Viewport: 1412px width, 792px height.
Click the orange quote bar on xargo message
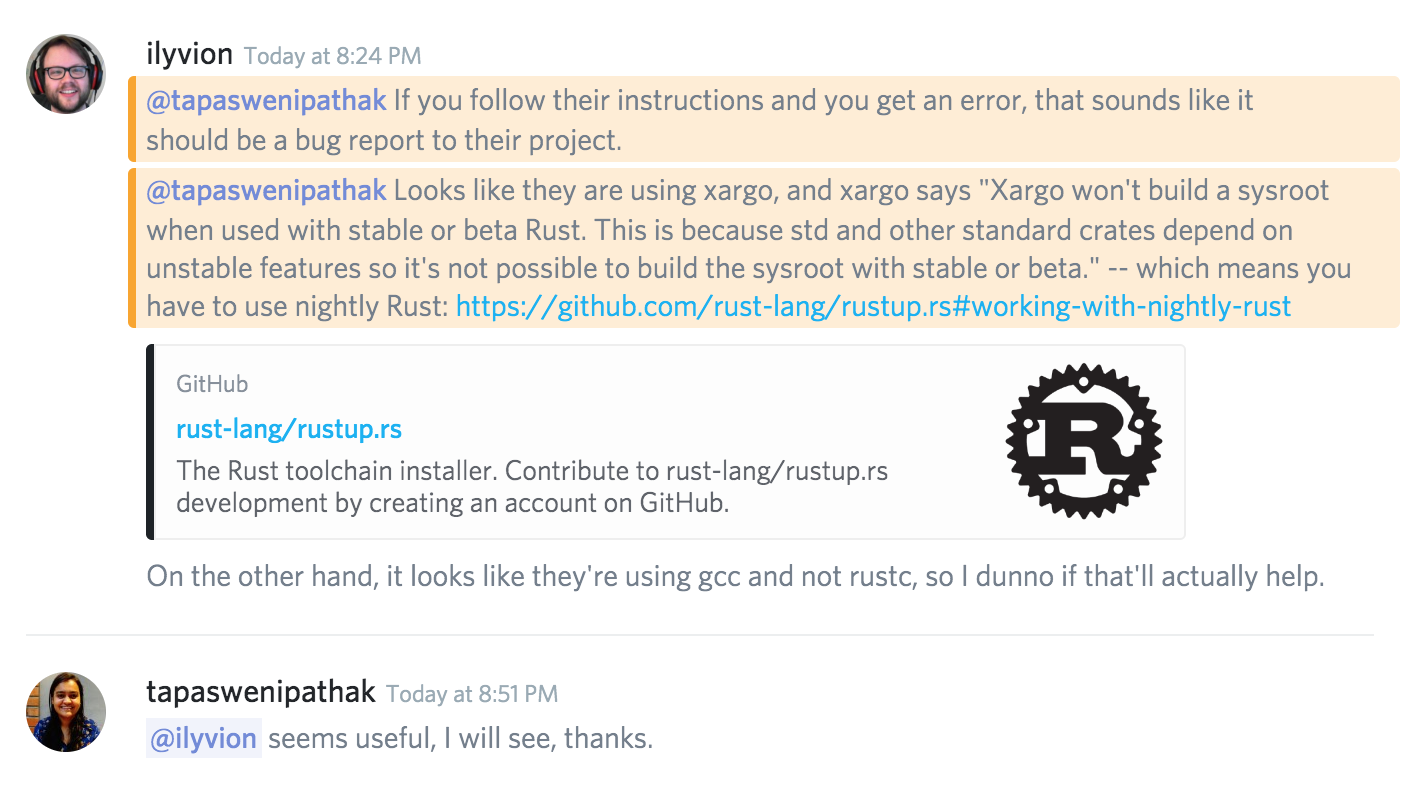point(135,247)
